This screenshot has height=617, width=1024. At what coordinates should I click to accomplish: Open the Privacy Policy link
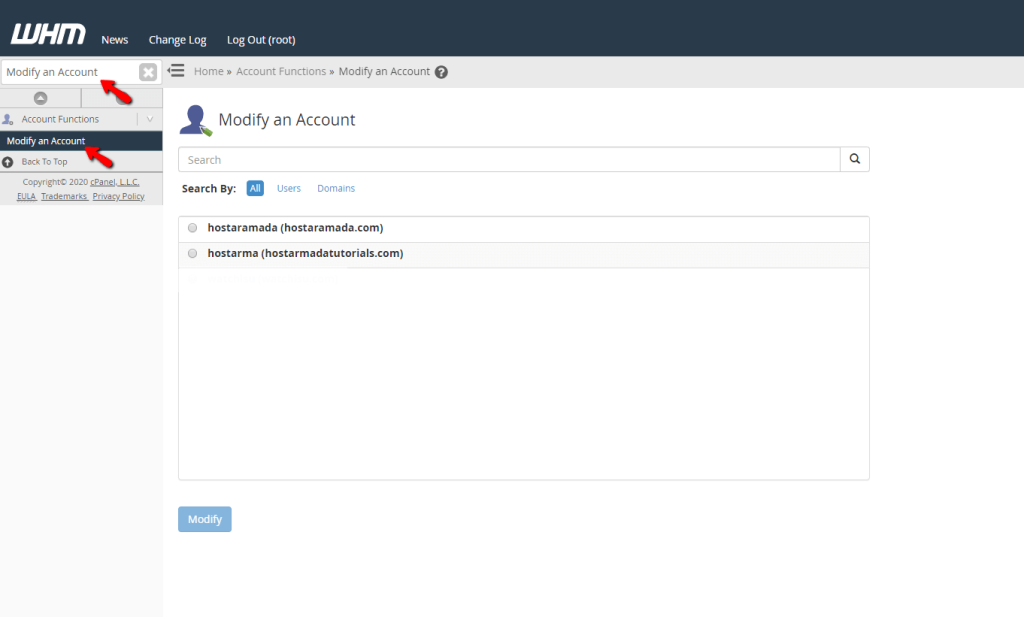[x=118, y=195]
